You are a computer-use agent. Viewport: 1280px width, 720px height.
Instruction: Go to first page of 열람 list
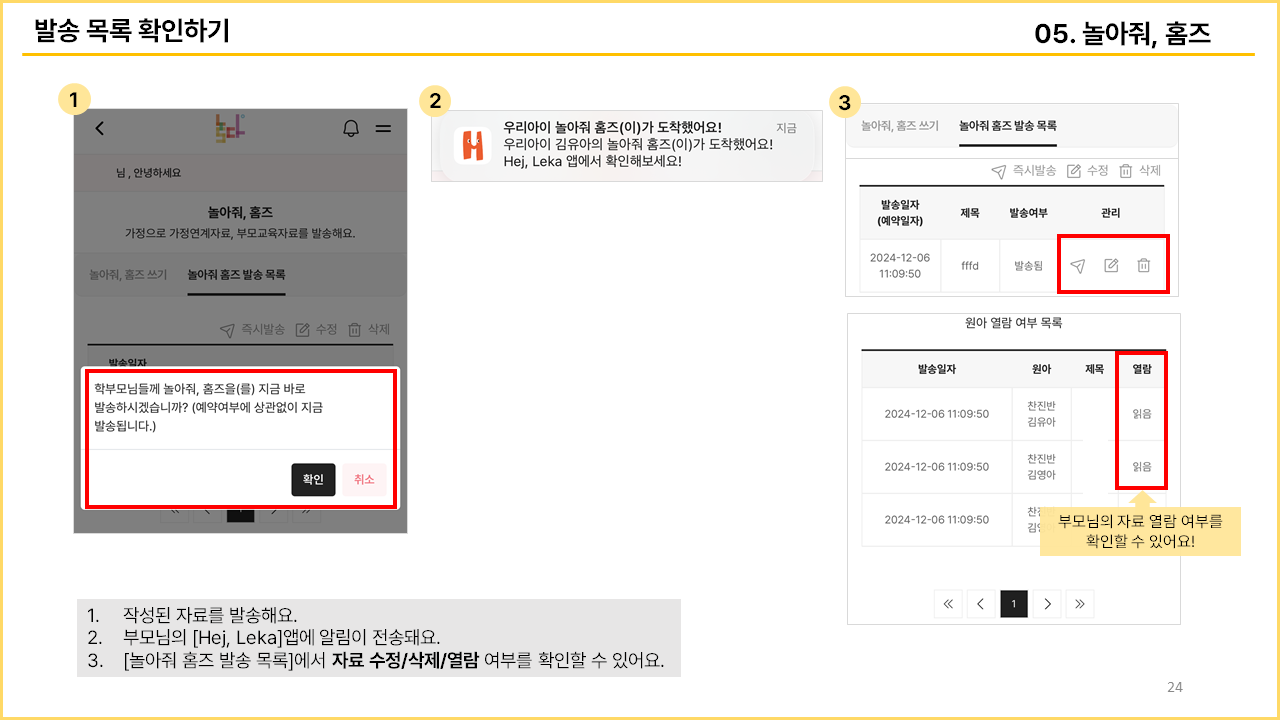948,604
